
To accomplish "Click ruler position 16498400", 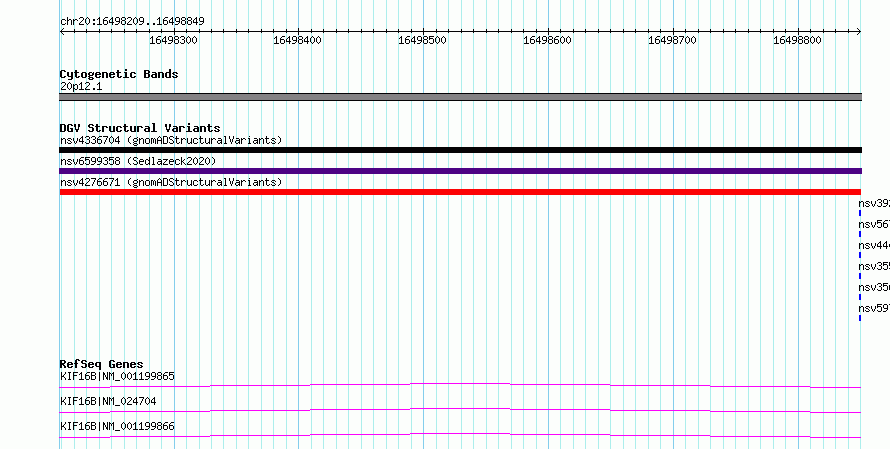I will pos(297,40).
